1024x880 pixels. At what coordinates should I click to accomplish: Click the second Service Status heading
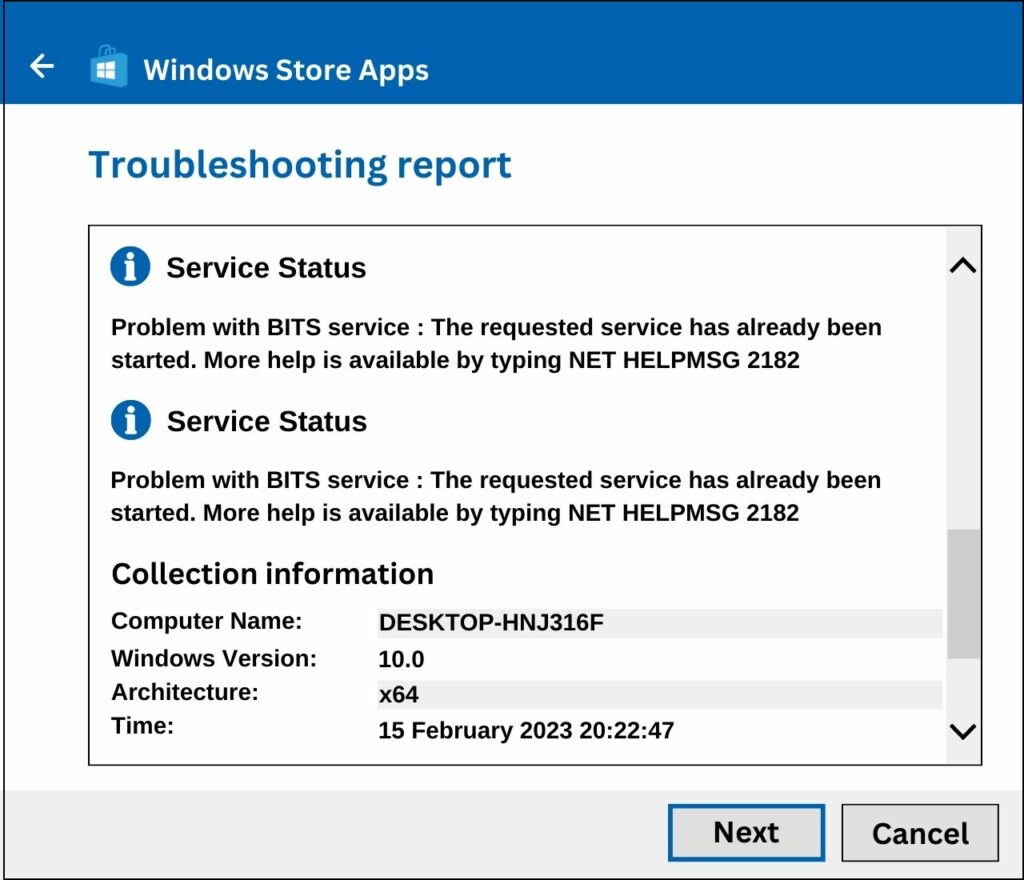pyautogui.click(x=266, y=421)
